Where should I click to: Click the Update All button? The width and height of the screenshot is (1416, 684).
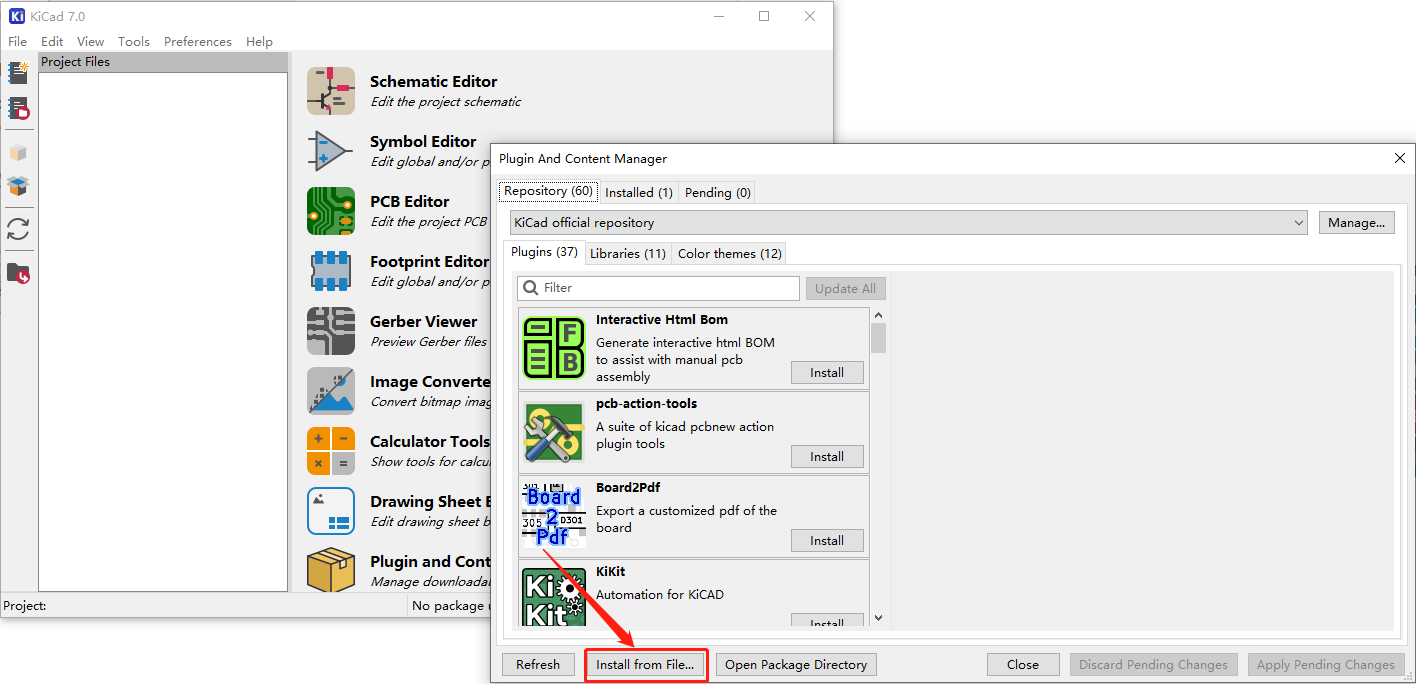coord(845,288)
